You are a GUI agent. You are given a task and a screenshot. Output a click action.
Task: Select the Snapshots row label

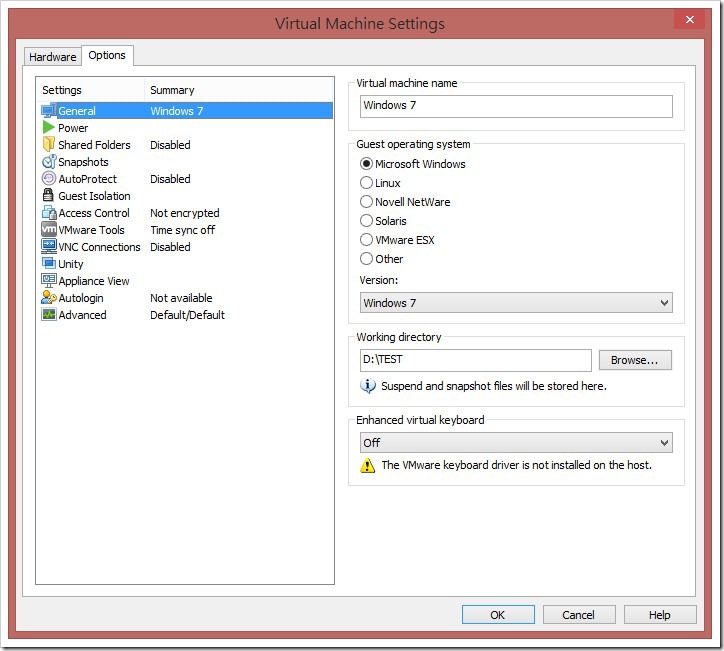pos(83,162)
